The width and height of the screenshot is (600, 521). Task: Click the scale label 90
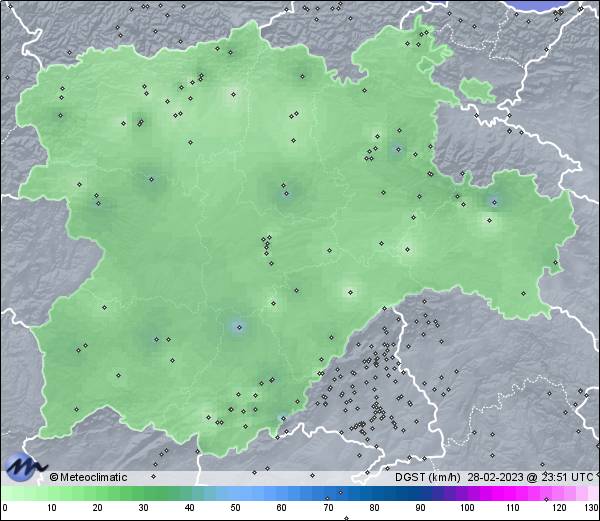tap(420, 508)
